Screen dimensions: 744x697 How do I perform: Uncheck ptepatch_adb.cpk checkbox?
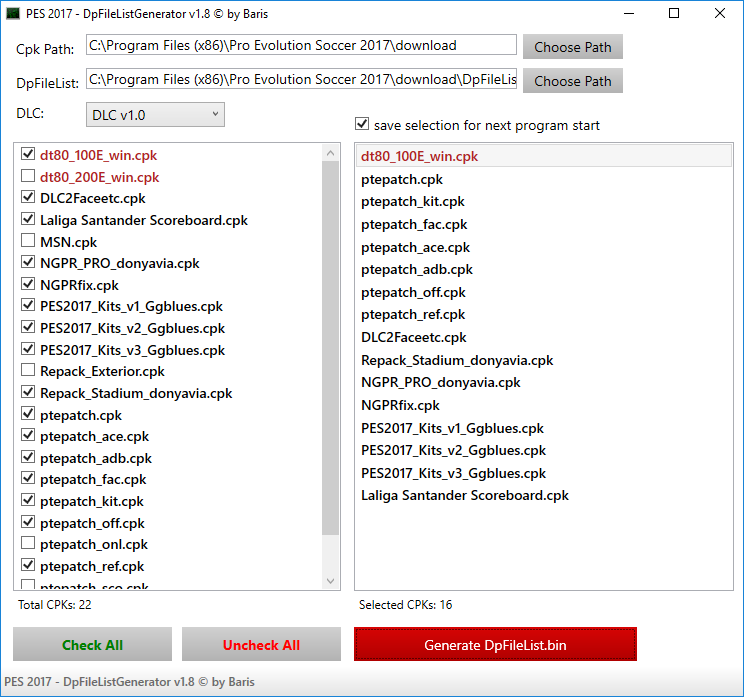[x=28, y=457]
